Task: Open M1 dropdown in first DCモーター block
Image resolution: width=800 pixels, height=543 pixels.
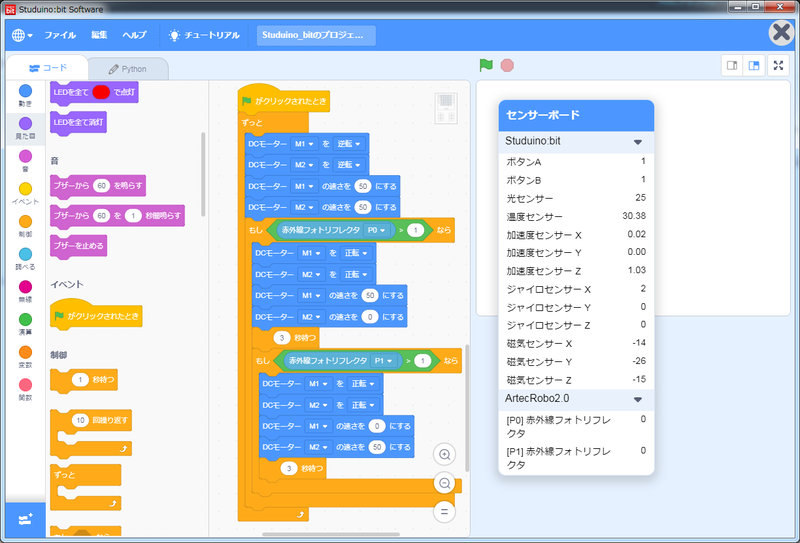Action: [304, 144]
